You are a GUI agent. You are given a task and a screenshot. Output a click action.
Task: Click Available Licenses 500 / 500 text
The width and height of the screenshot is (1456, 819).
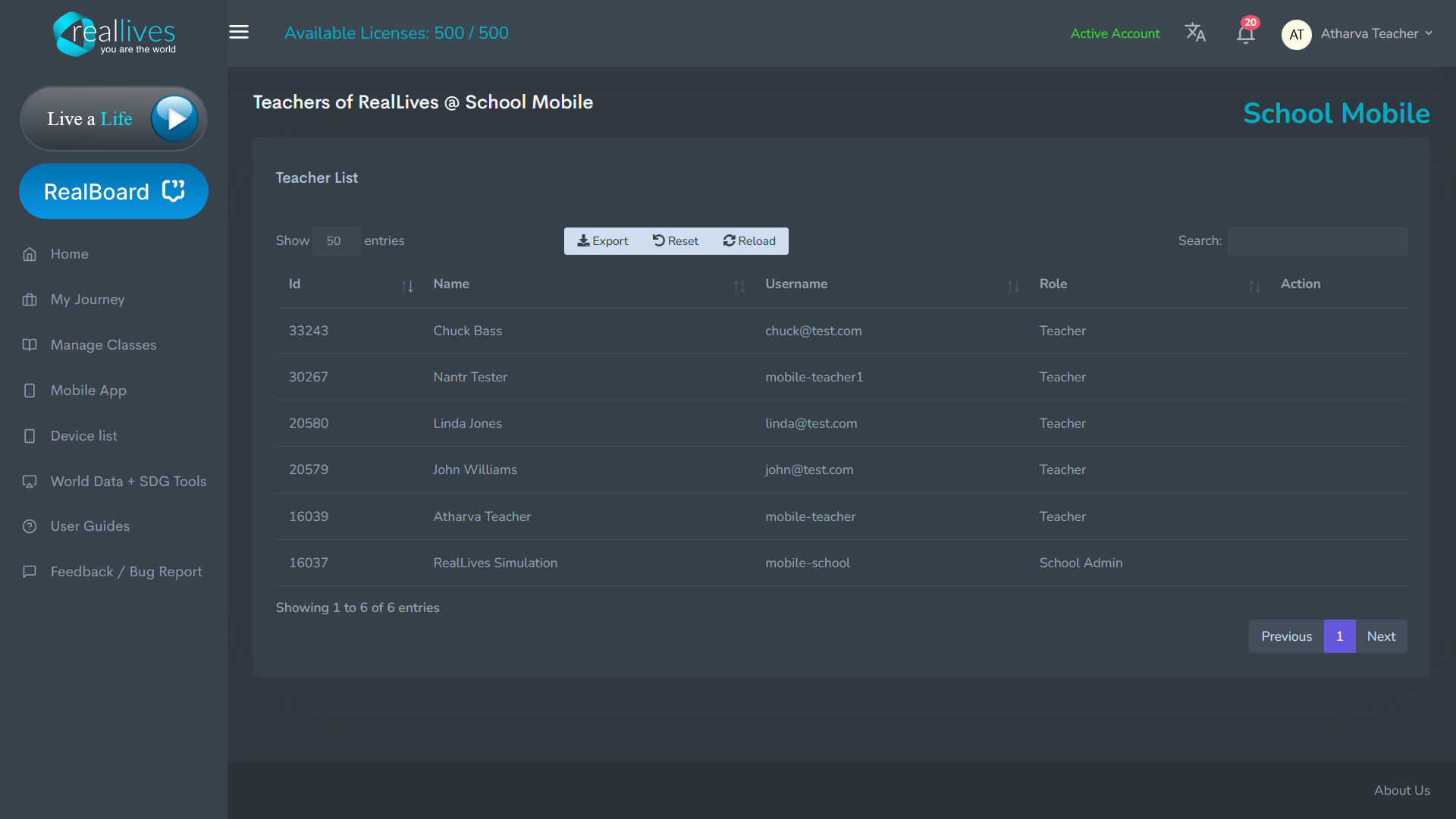(x=397, y=33)
